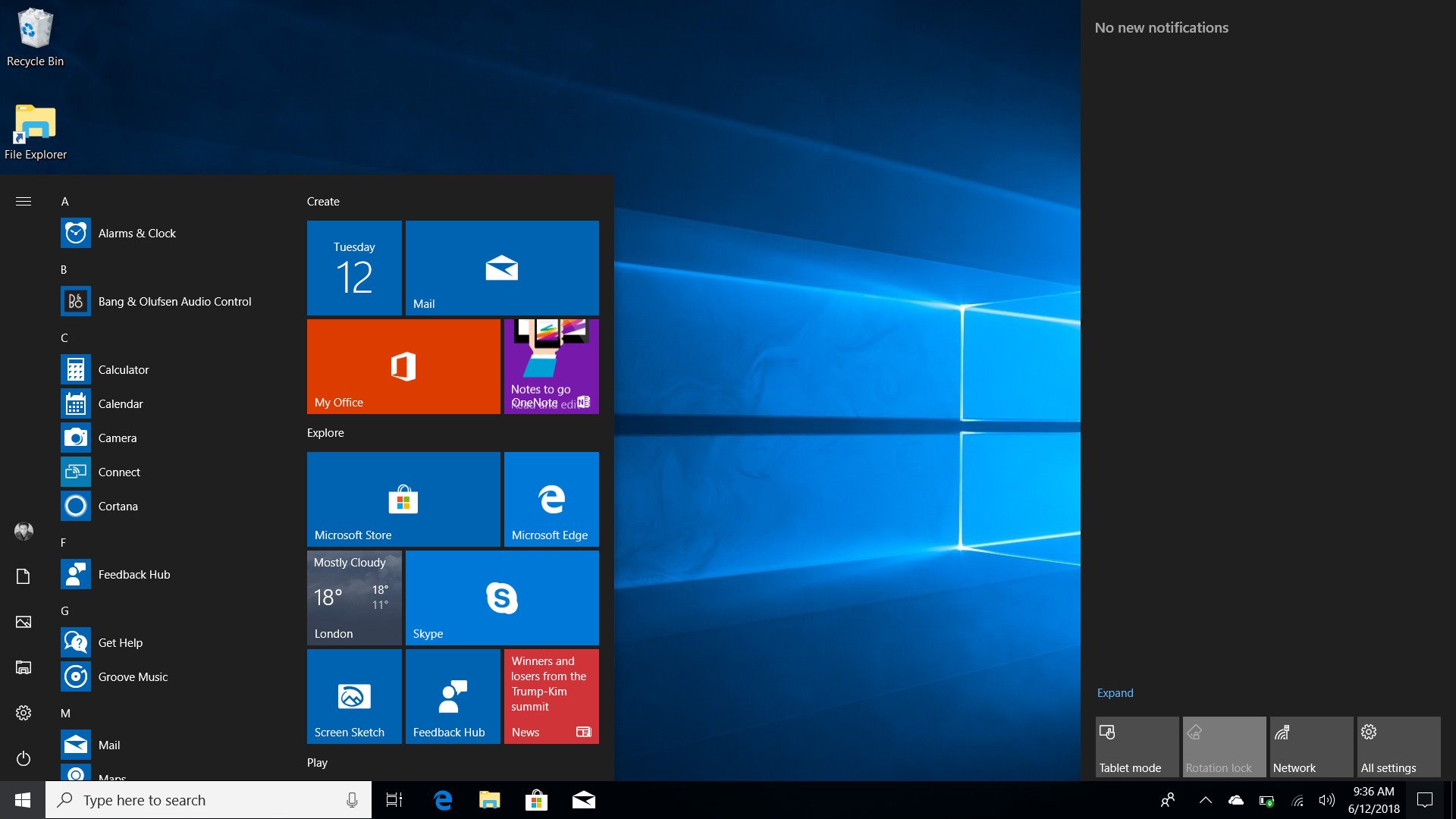The image size is (1456, 819).
Task: Jump to letter M in app list
Action: pyautogui.click(x=65, y=714)
